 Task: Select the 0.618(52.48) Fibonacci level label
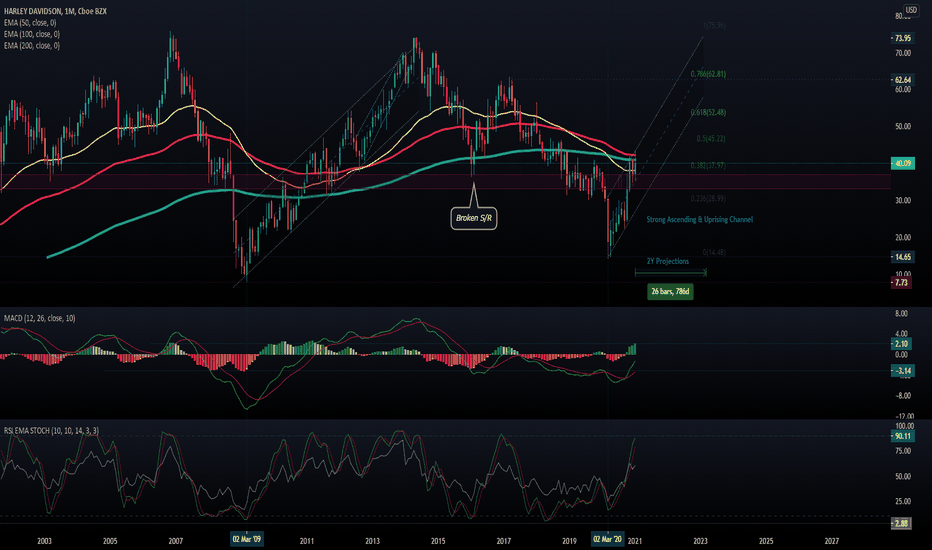pos(708,112)
